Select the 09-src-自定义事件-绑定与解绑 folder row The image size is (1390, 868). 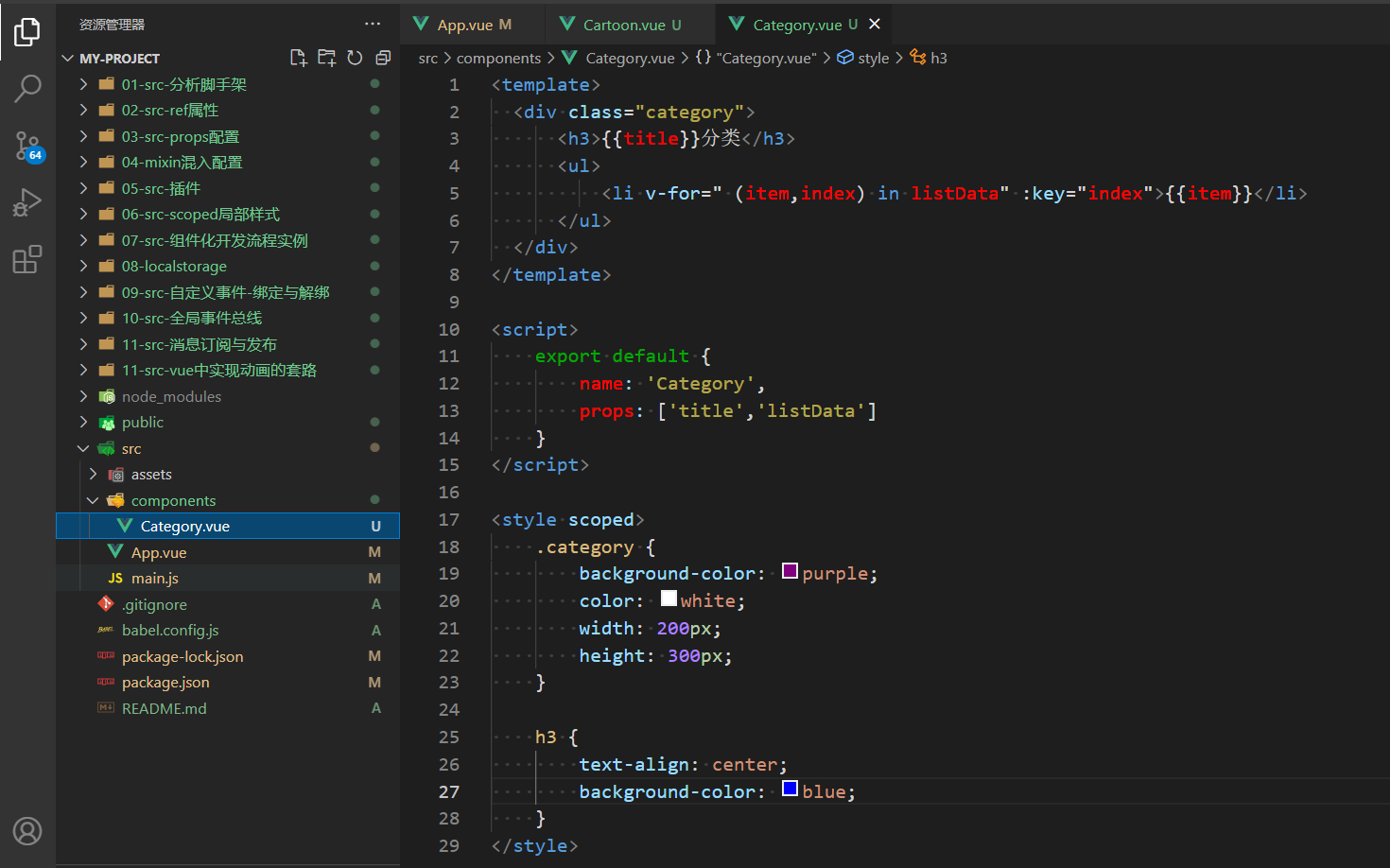tap(228, 292)
